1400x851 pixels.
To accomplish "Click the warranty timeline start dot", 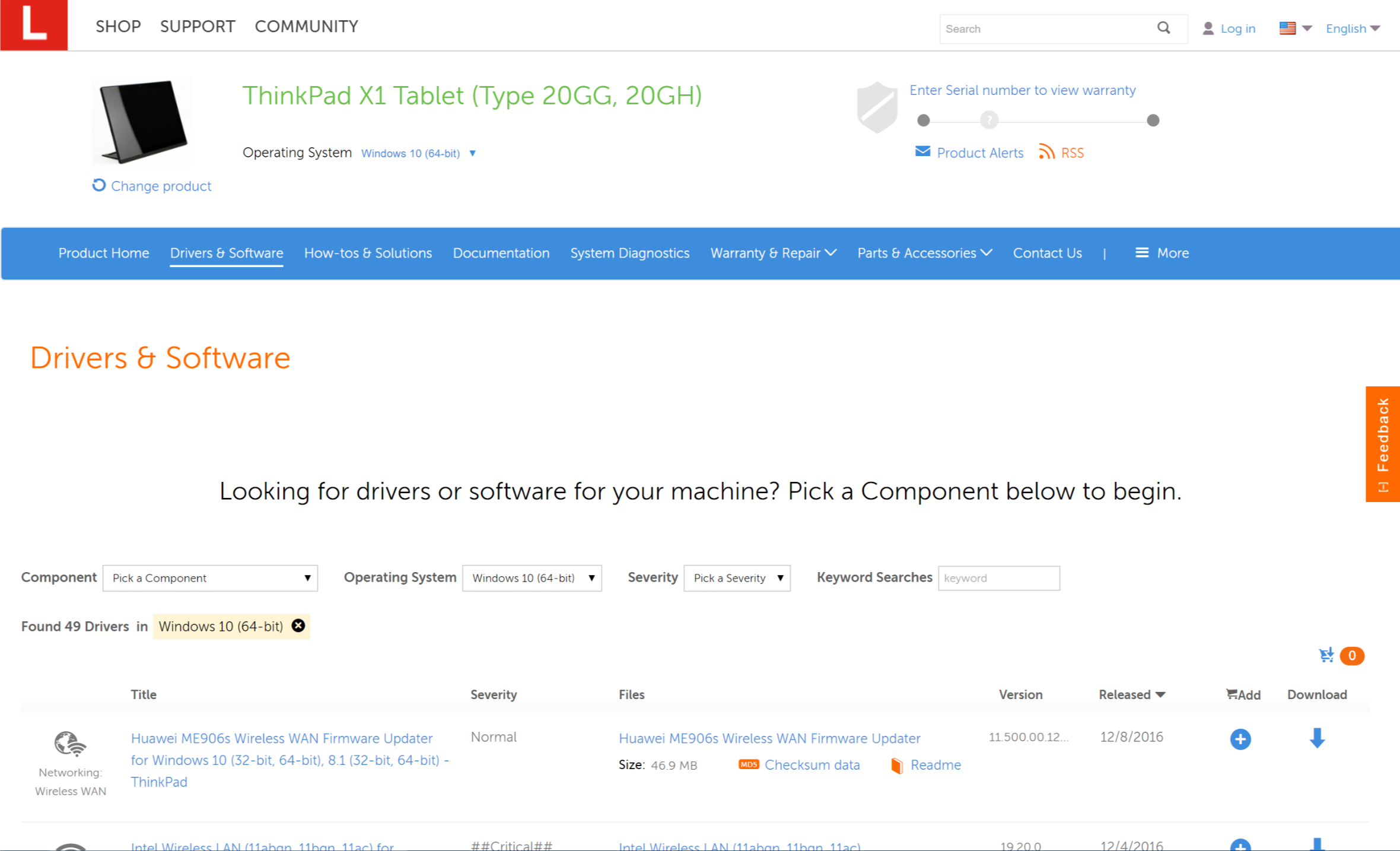I will pyautogui.click(x=923, y=120).
